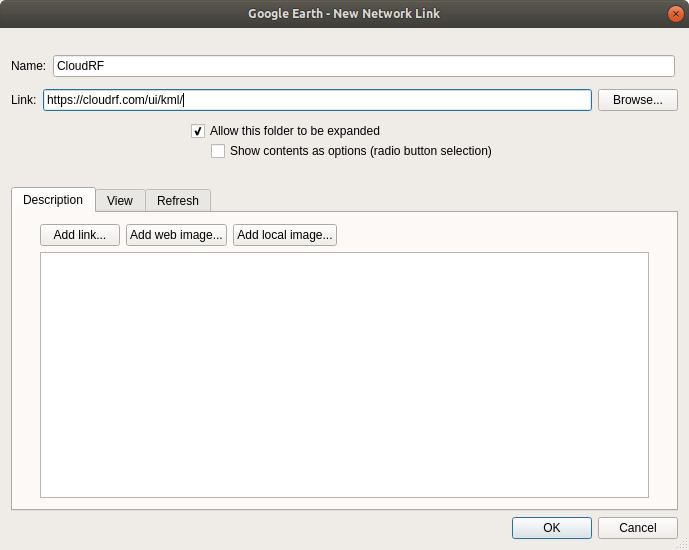Viewport: 689px width, 550px height.
Task: Cancel the new network link
Action: (638, 528)
